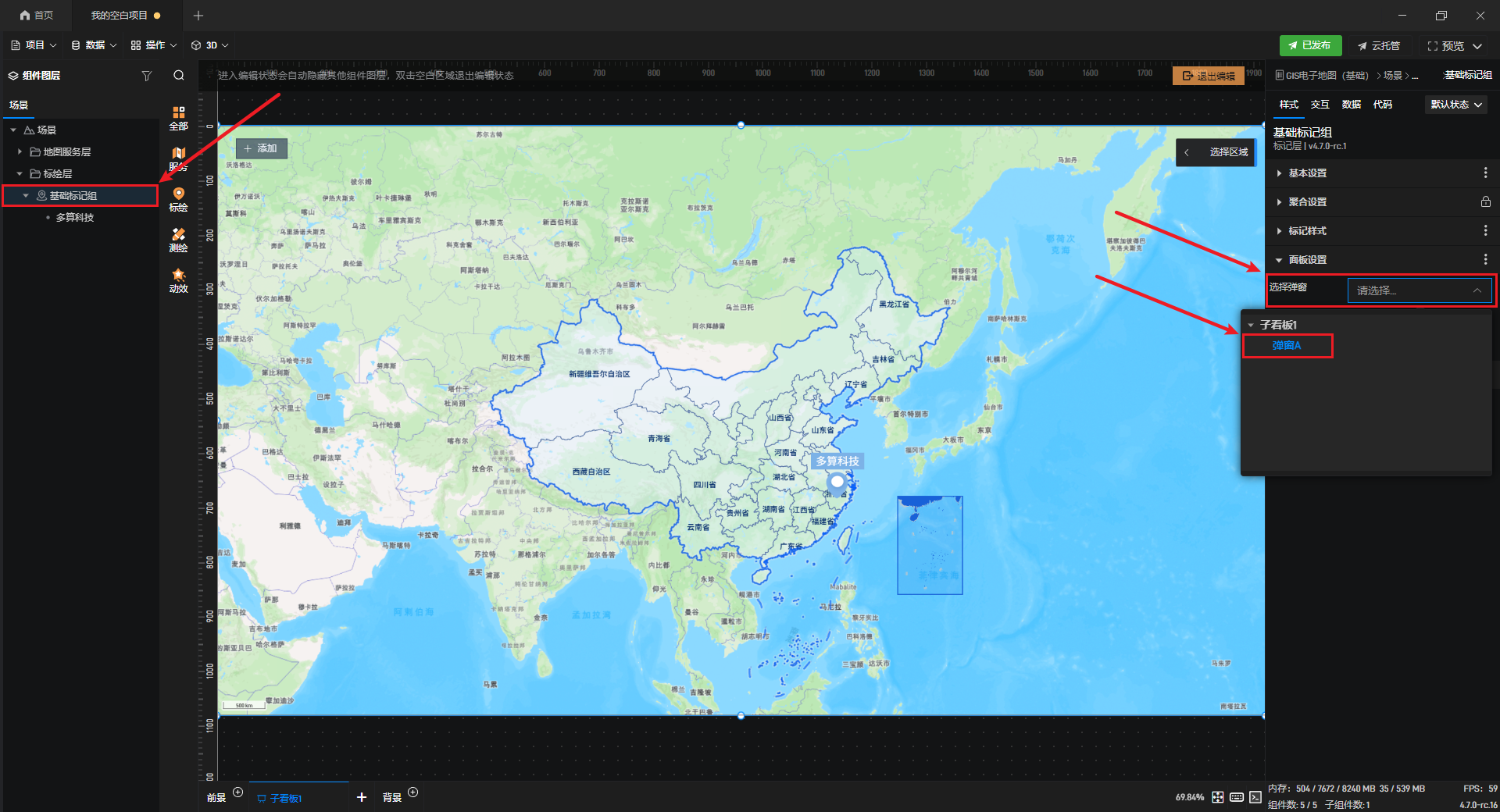The height and width of the screenshot is (812, 1500).
Task: Open the 基本设置 three-dot options menu
Action: [1485, 173]
